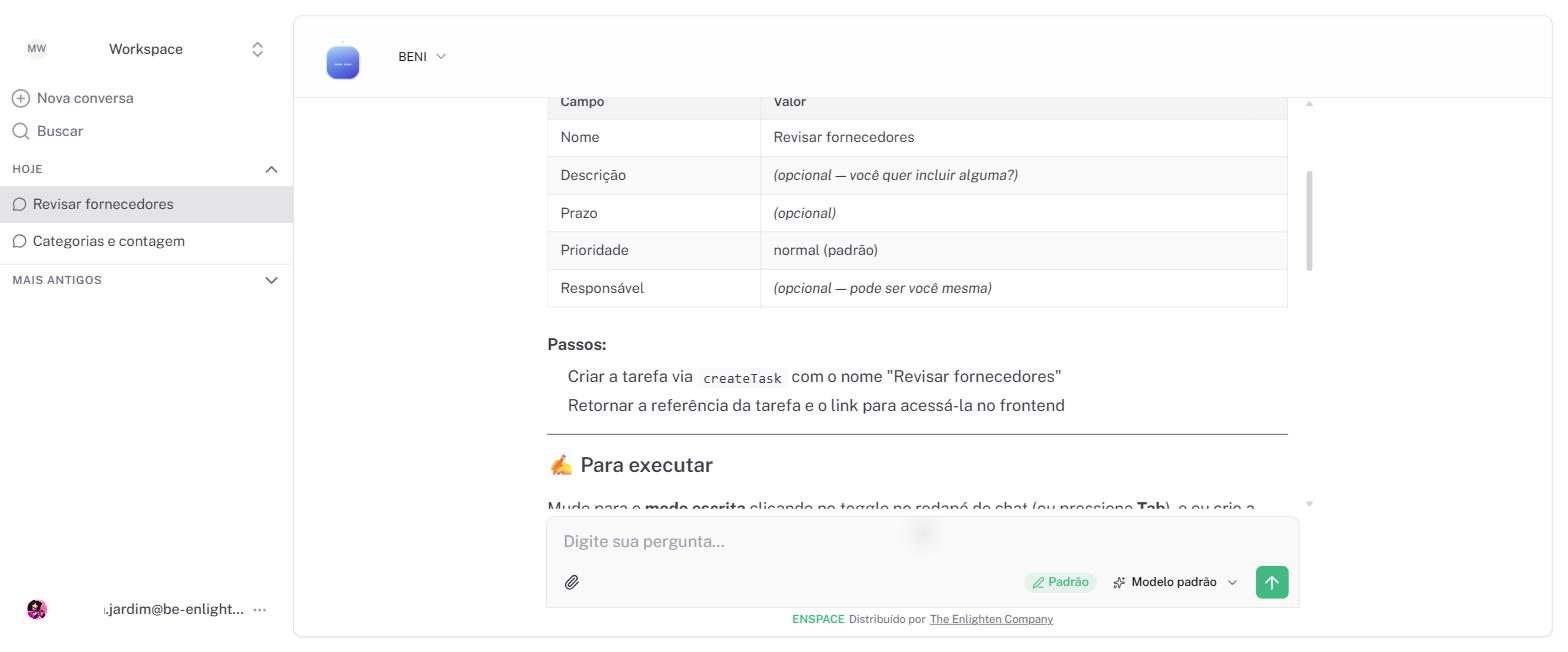Screen dimensions: 1568x652
Task: Click the Prazo field cell
Action: pos(654,213)
